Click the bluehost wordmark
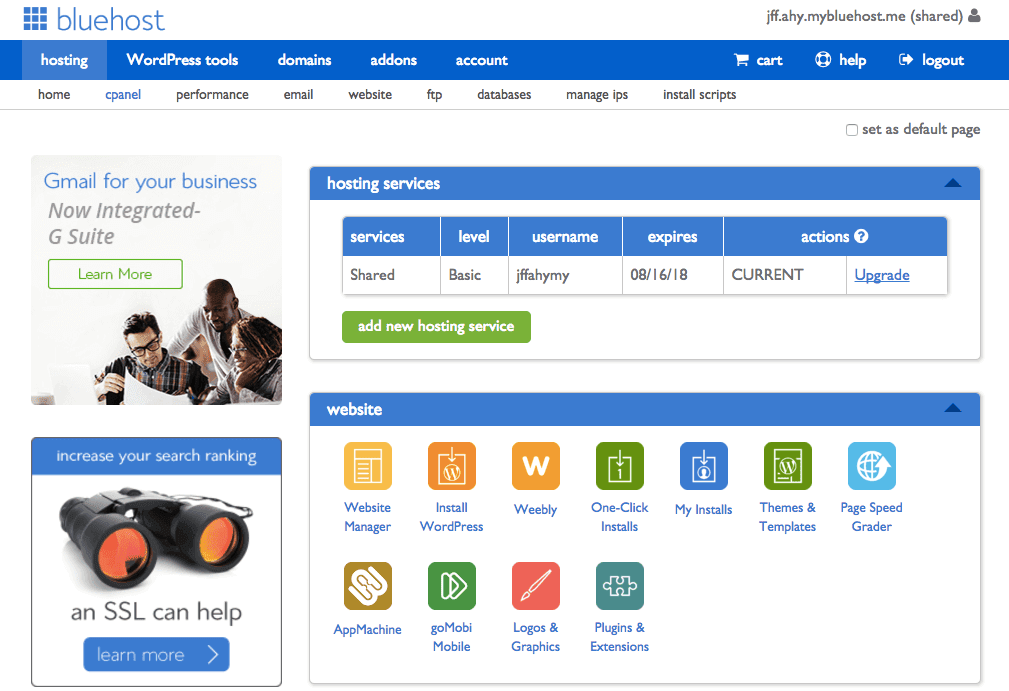 [x=111, y=19]
